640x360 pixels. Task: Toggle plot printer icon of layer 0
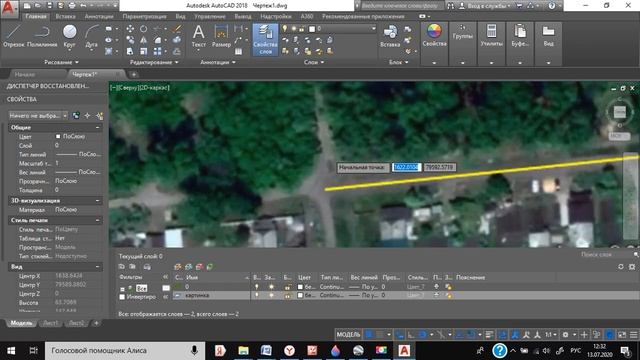tap(436, 287)
